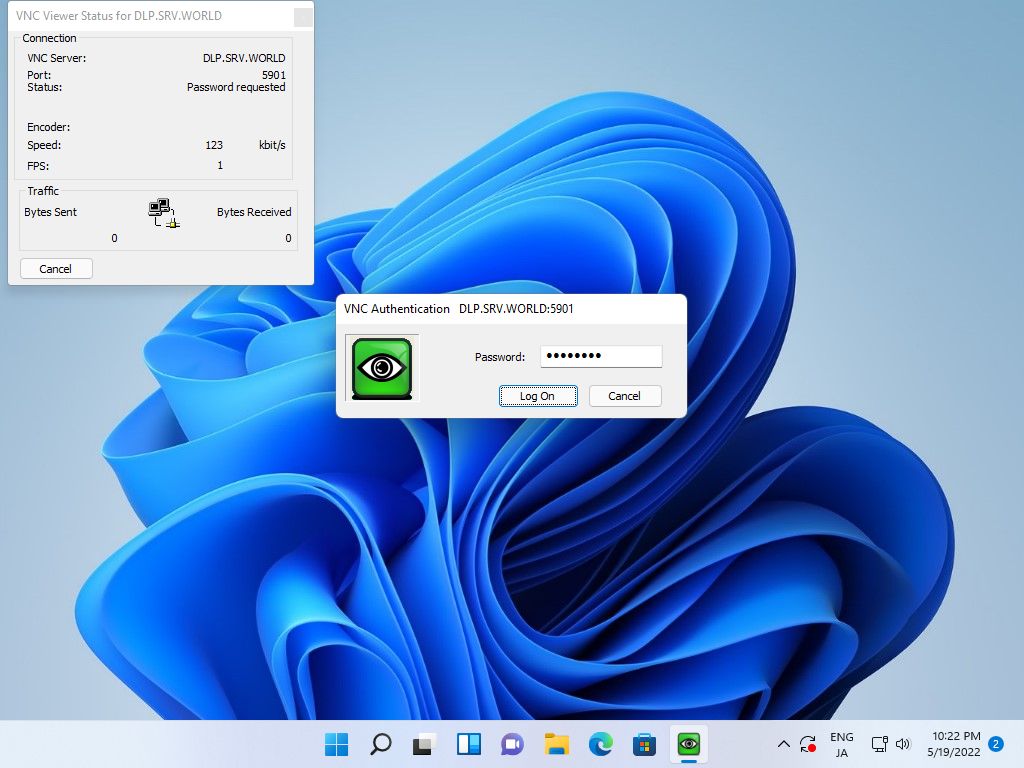Cancel the VNC Authentication dialog
This screenshot has width=1024, height=768.
click(x=625, y=396)
